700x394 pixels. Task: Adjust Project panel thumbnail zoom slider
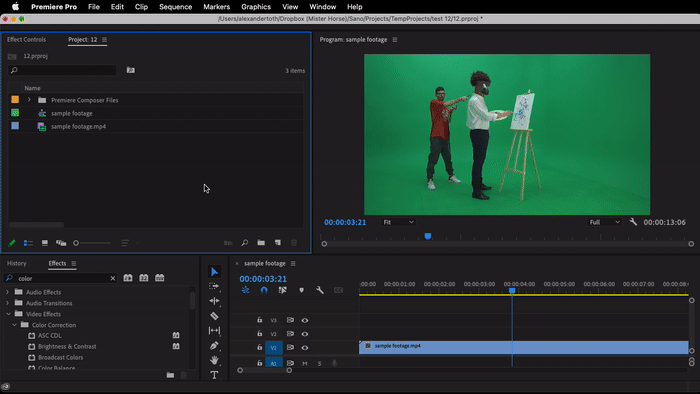point(92,243)
